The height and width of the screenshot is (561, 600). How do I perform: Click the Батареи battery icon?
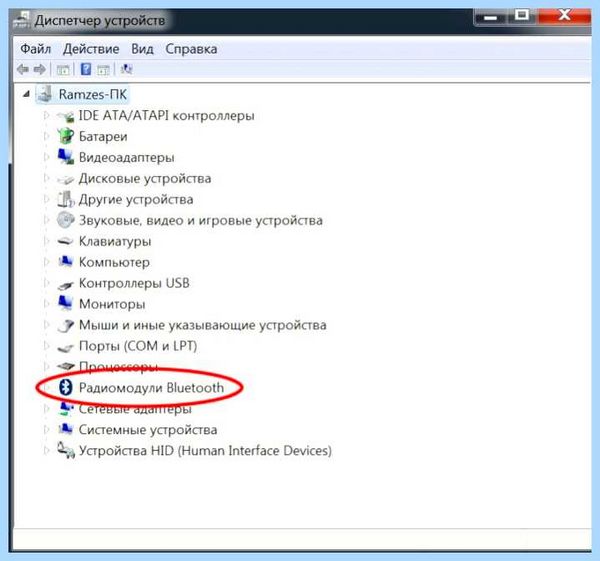point(65,136)
